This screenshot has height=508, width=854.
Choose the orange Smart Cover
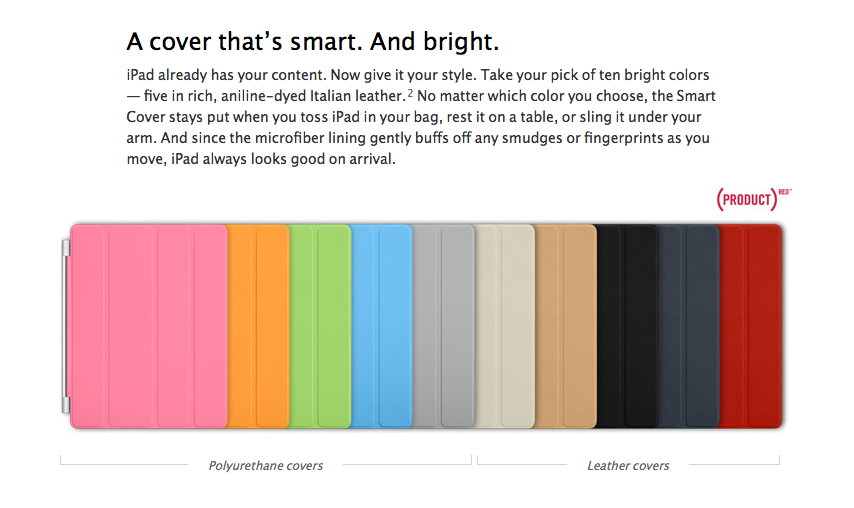[258, 326]
